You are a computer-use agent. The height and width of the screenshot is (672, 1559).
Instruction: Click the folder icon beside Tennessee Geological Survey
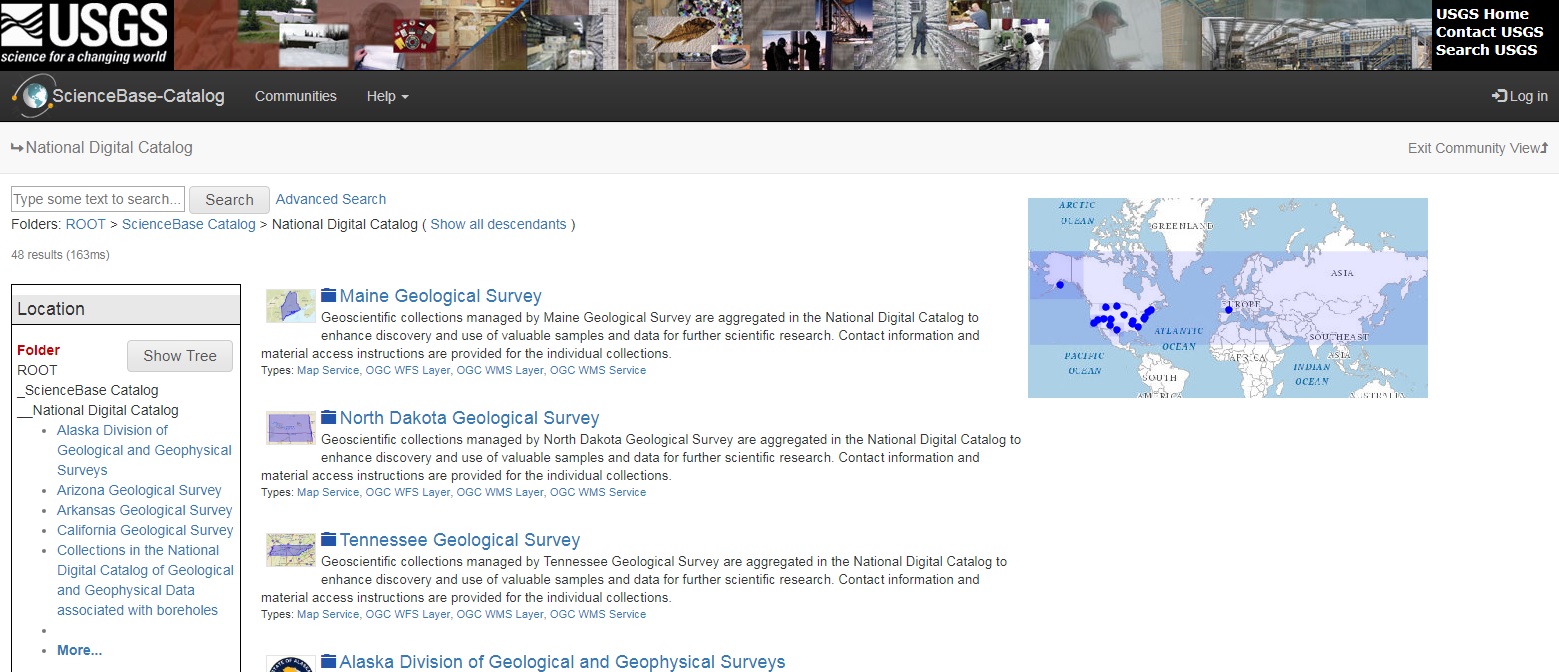tap(328, 539)
